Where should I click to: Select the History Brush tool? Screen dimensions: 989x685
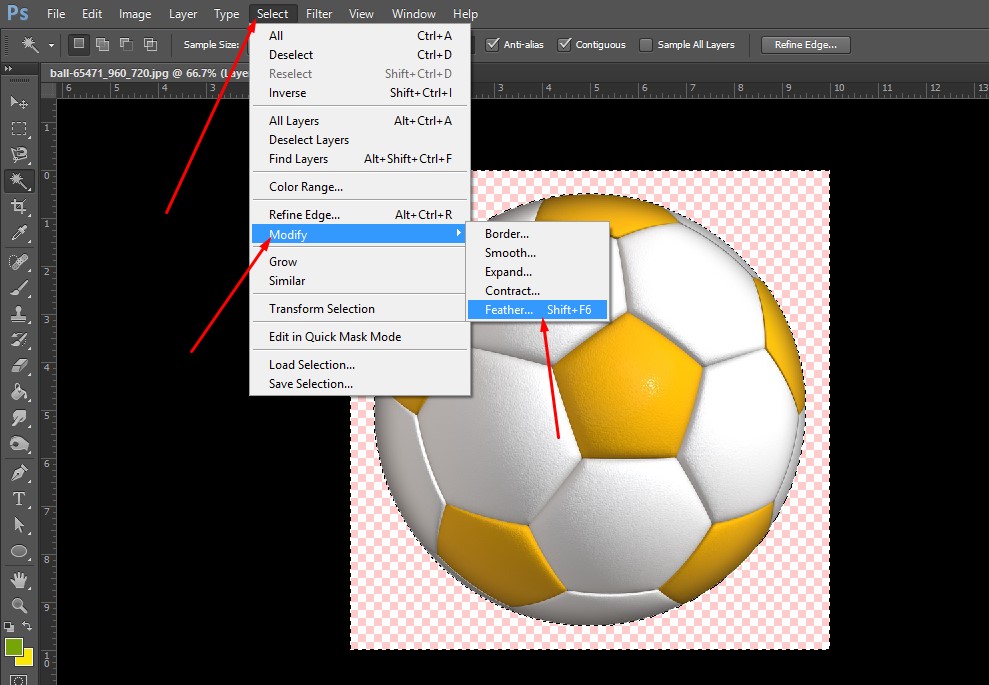[19, 341]
